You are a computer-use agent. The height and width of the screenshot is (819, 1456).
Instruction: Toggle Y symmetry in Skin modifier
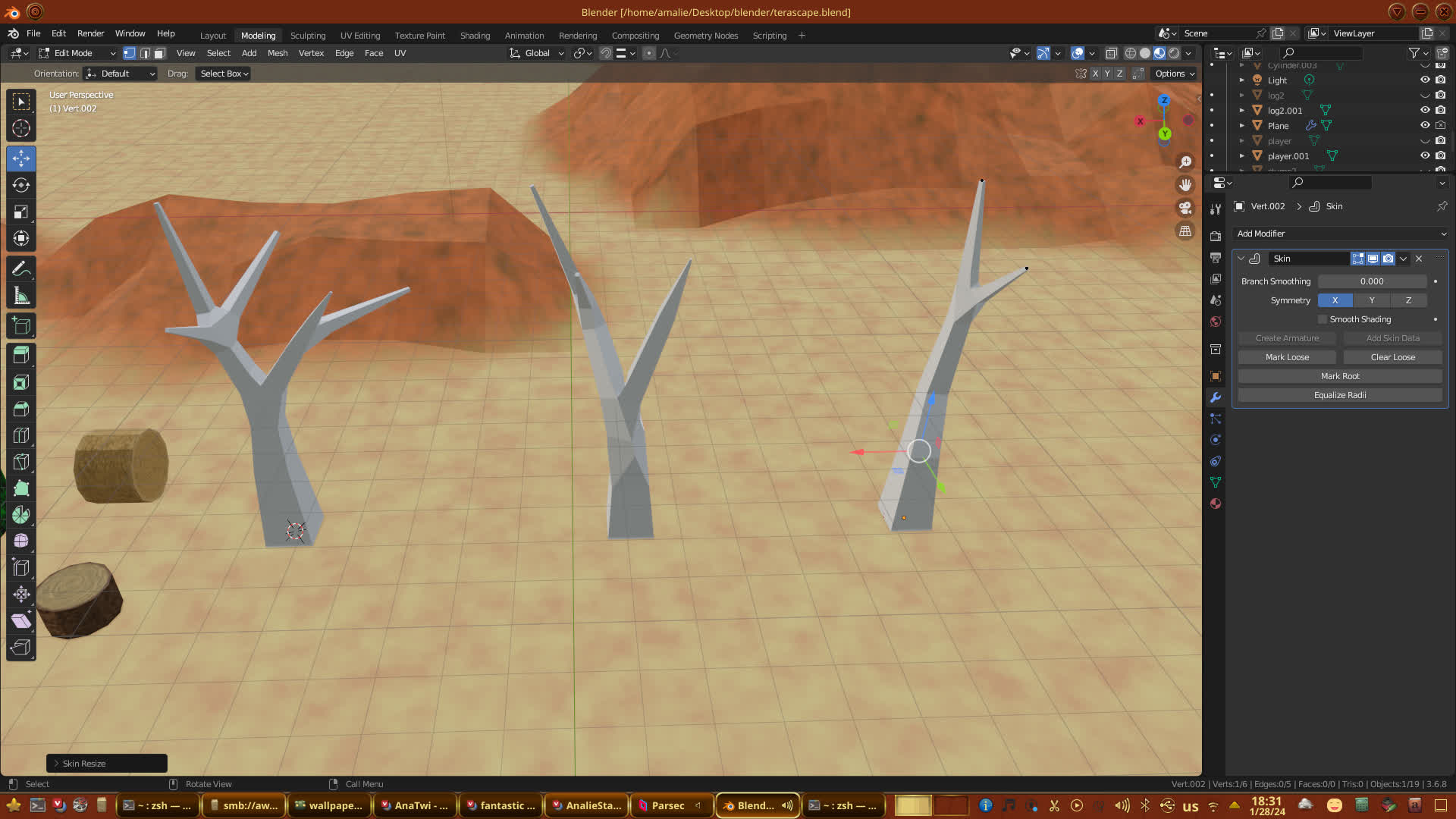coord(1371,300)
